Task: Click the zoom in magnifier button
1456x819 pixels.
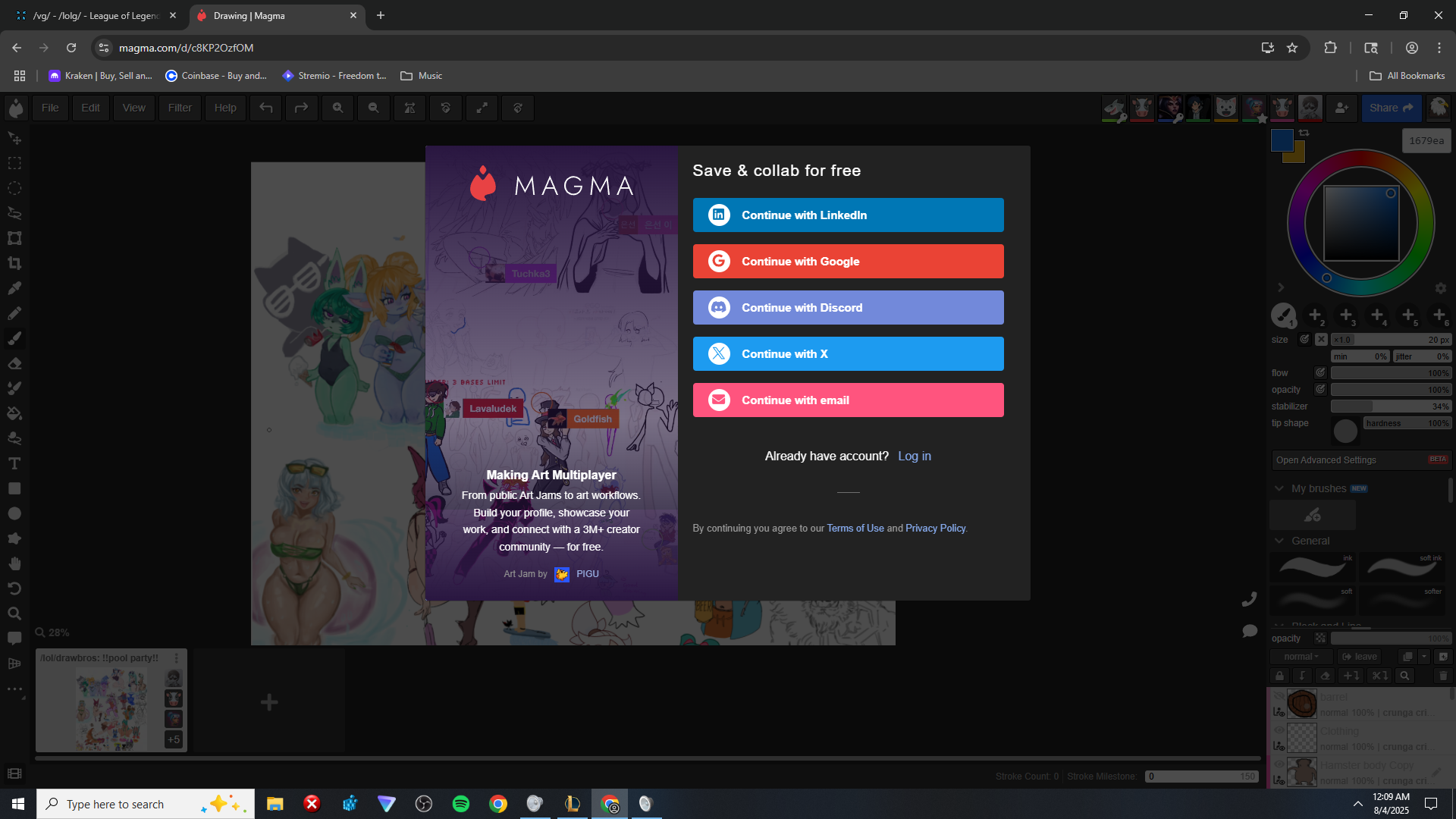Action: 337,108
